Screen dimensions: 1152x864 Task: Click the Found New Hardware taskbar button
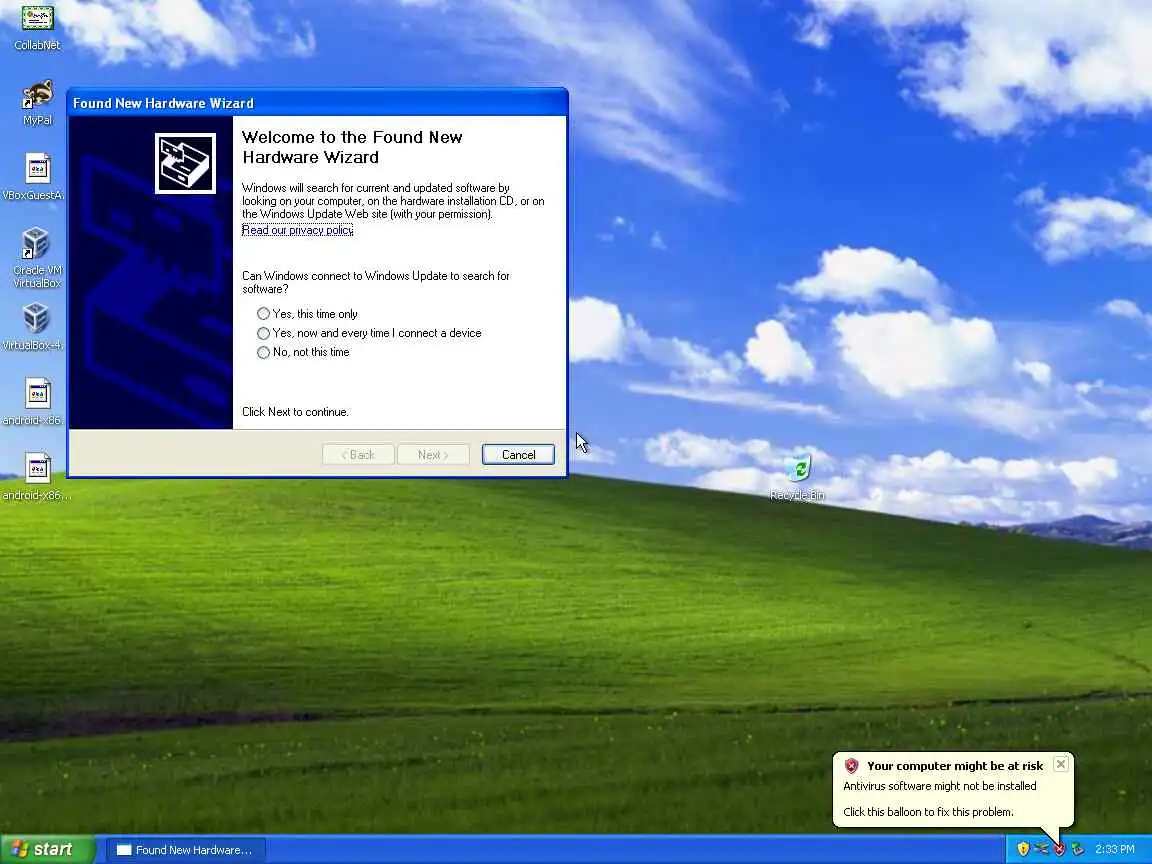(x=185, y=850)
